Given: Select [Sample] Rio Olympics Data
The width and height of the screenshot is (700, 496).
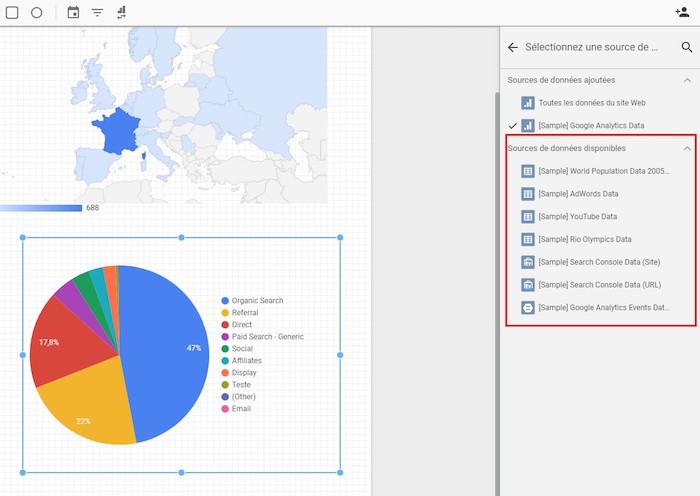Looking at the screenshot, I should point(584,239).
